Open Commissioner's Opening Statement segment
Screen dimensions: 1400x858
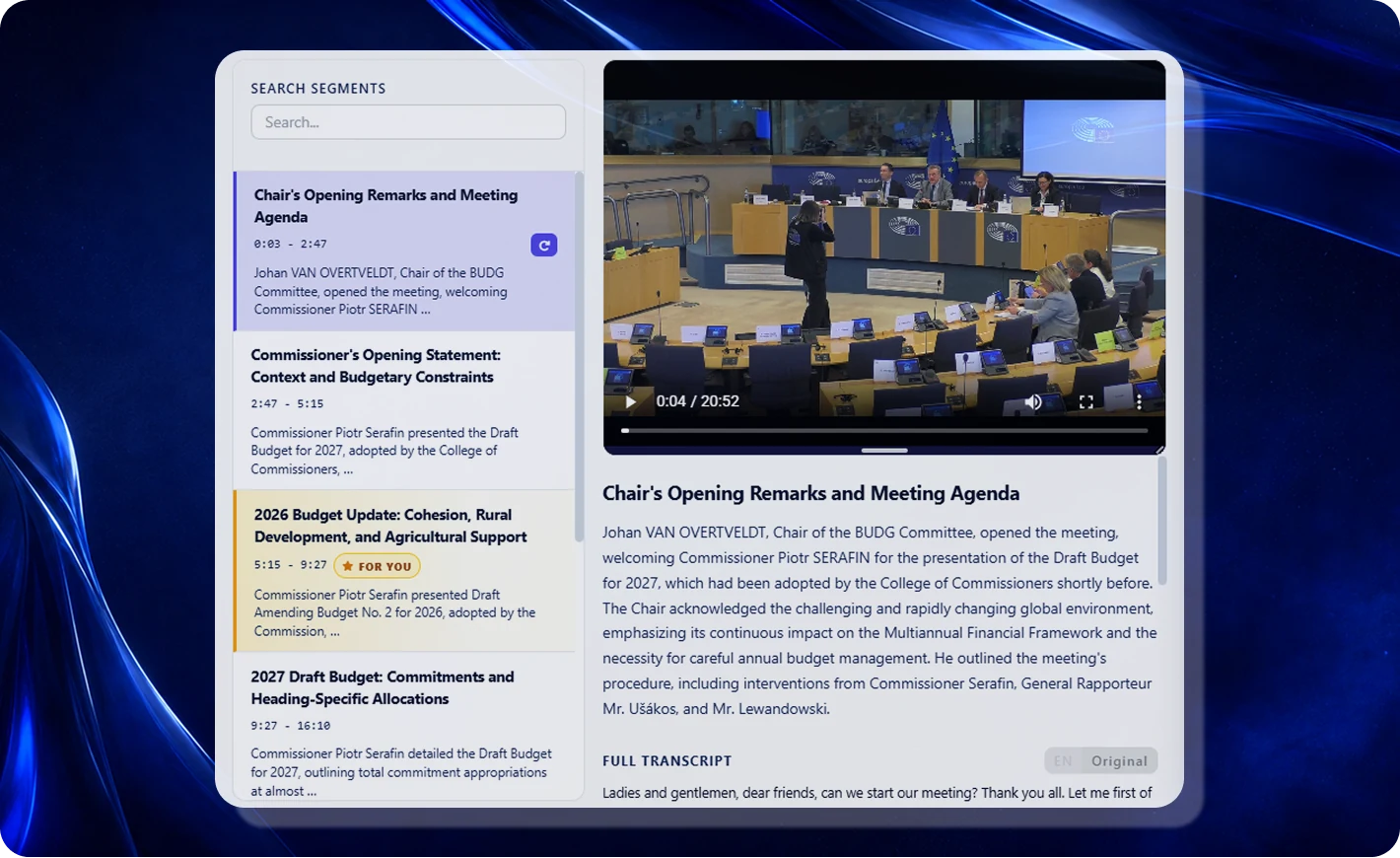tap(404, 410)
